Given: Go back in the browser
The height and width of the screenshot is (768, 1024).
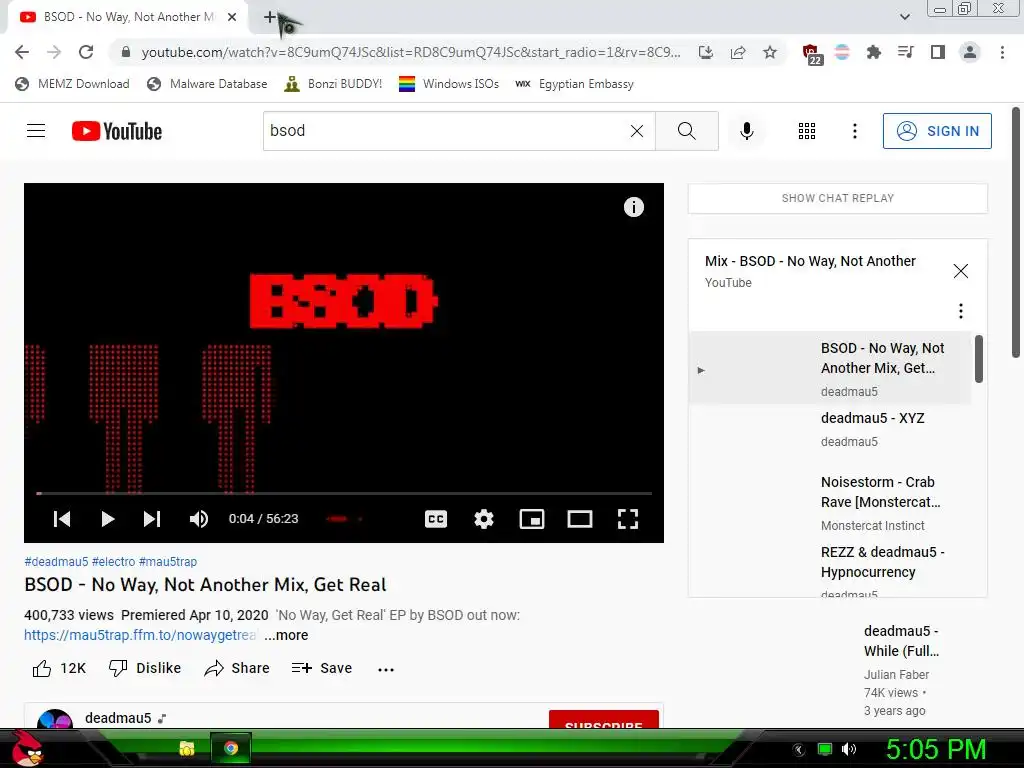Looking at the screenshot, I should (x=22, y=52).
